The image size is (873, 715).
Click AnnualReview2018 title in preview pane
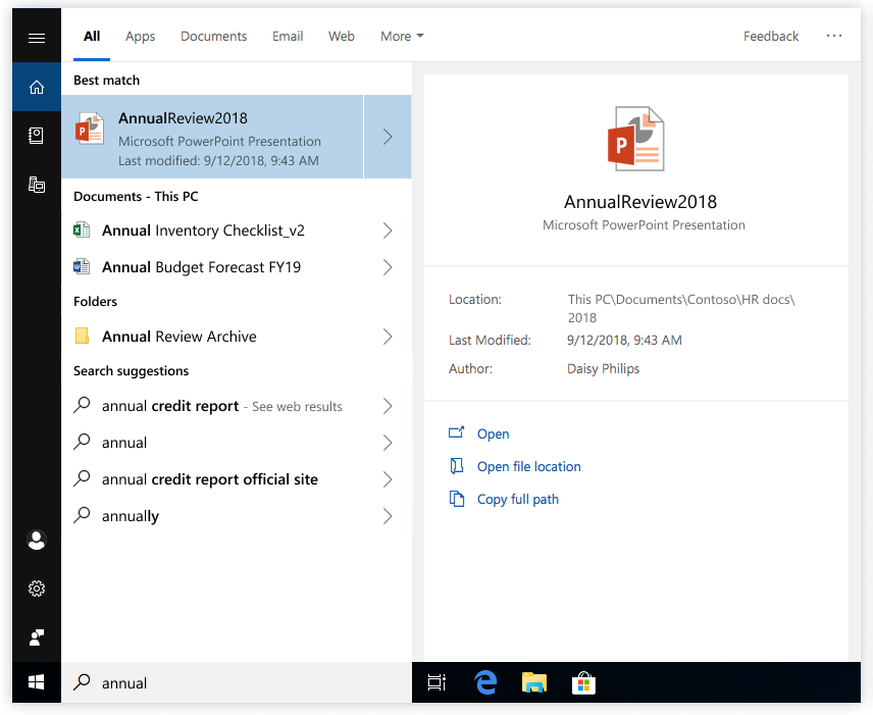point(640,202)
